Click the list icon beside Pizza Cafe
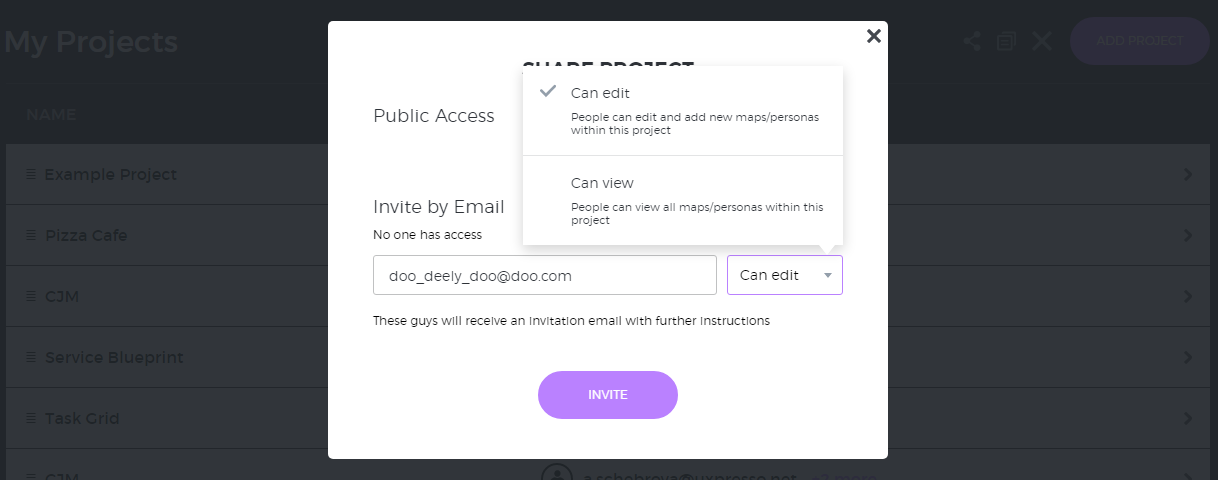1218x480 pixels. pyautogui.click(x=31, y=235)
